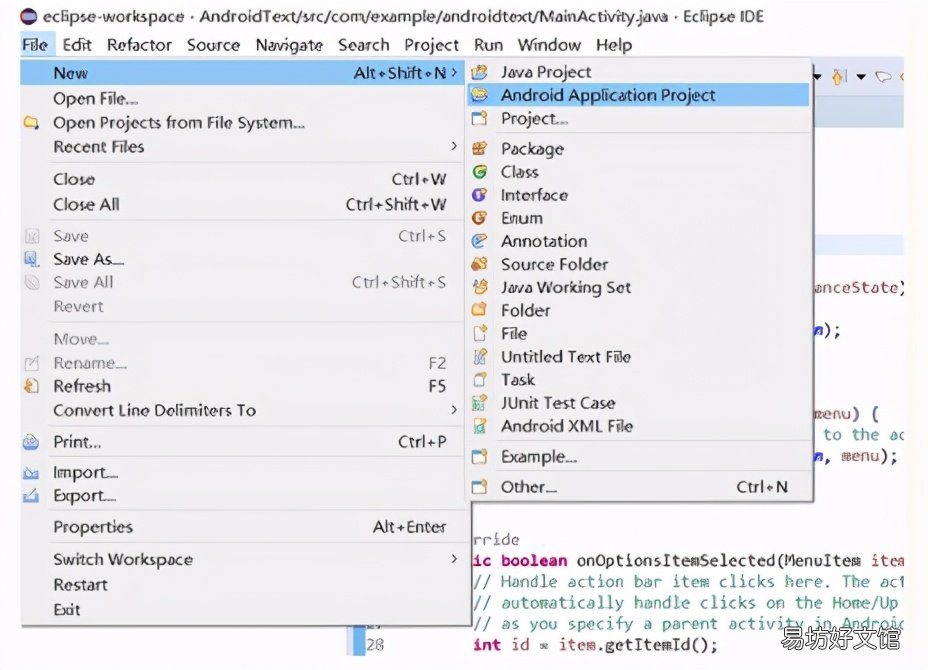Viewport: 928px width, 670px height.
Task: Click the Eclipse logo in the title bar
Action: [x=28, y=16]
